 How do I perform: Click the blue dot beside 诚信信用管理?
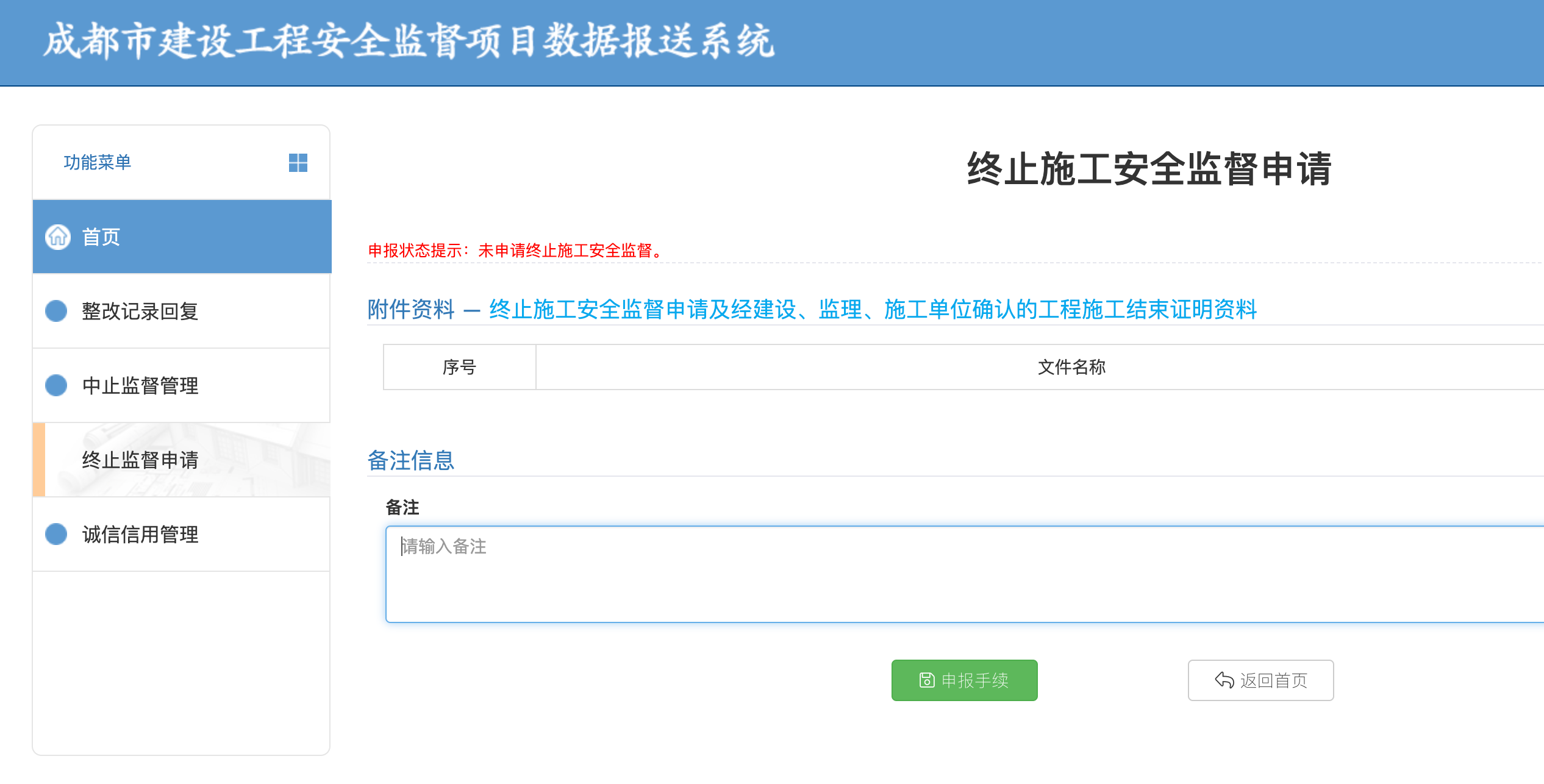pyautogui.click(x=56, y=534)
